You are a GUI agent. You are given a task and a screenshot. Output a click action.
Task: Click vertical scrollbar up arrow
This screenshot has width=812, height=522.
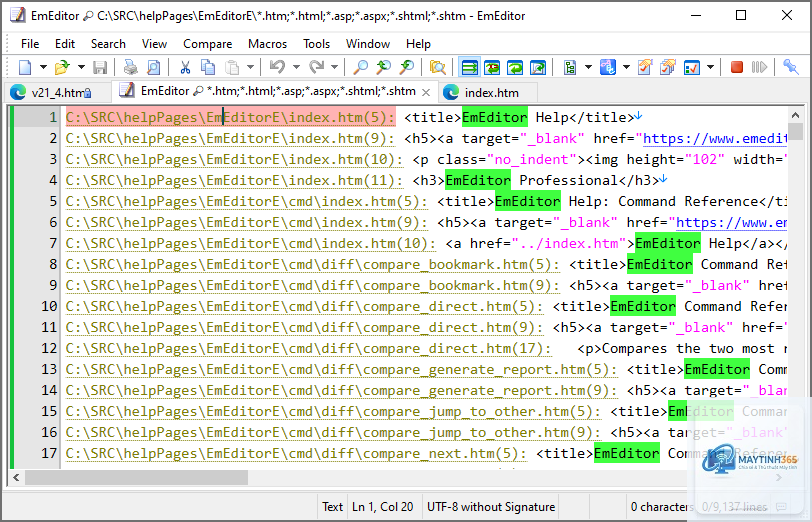(x=795, y=115)
